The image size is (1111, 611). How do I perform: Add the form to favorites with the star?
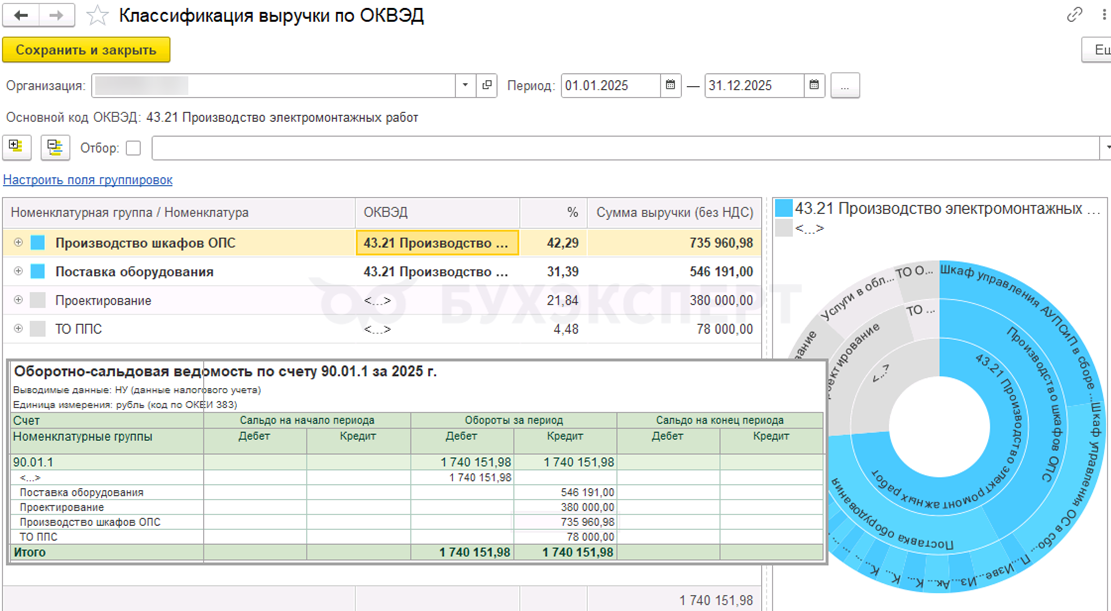click(97, 16)
